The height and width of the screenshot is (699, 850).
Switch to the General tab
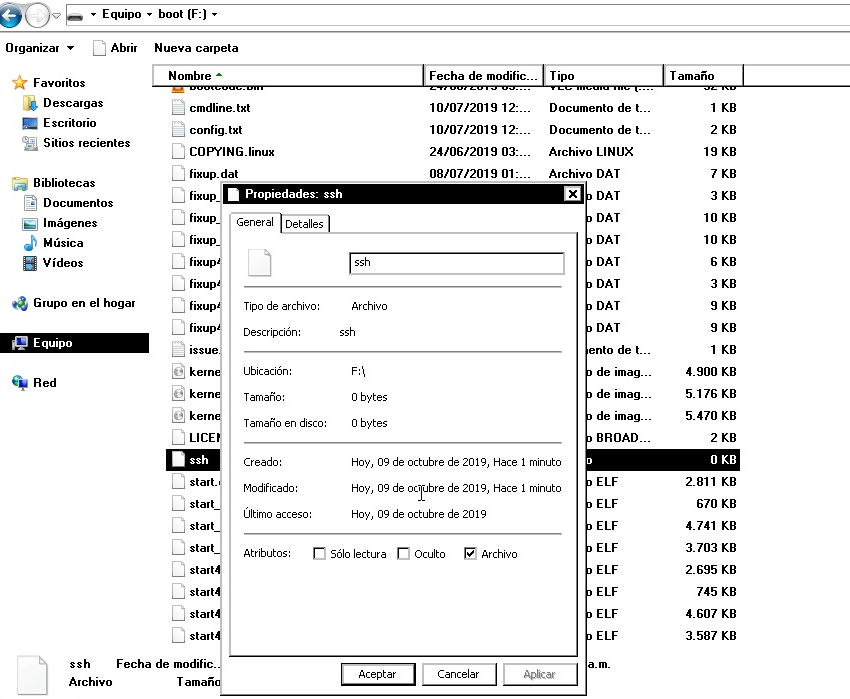[255, 222]
